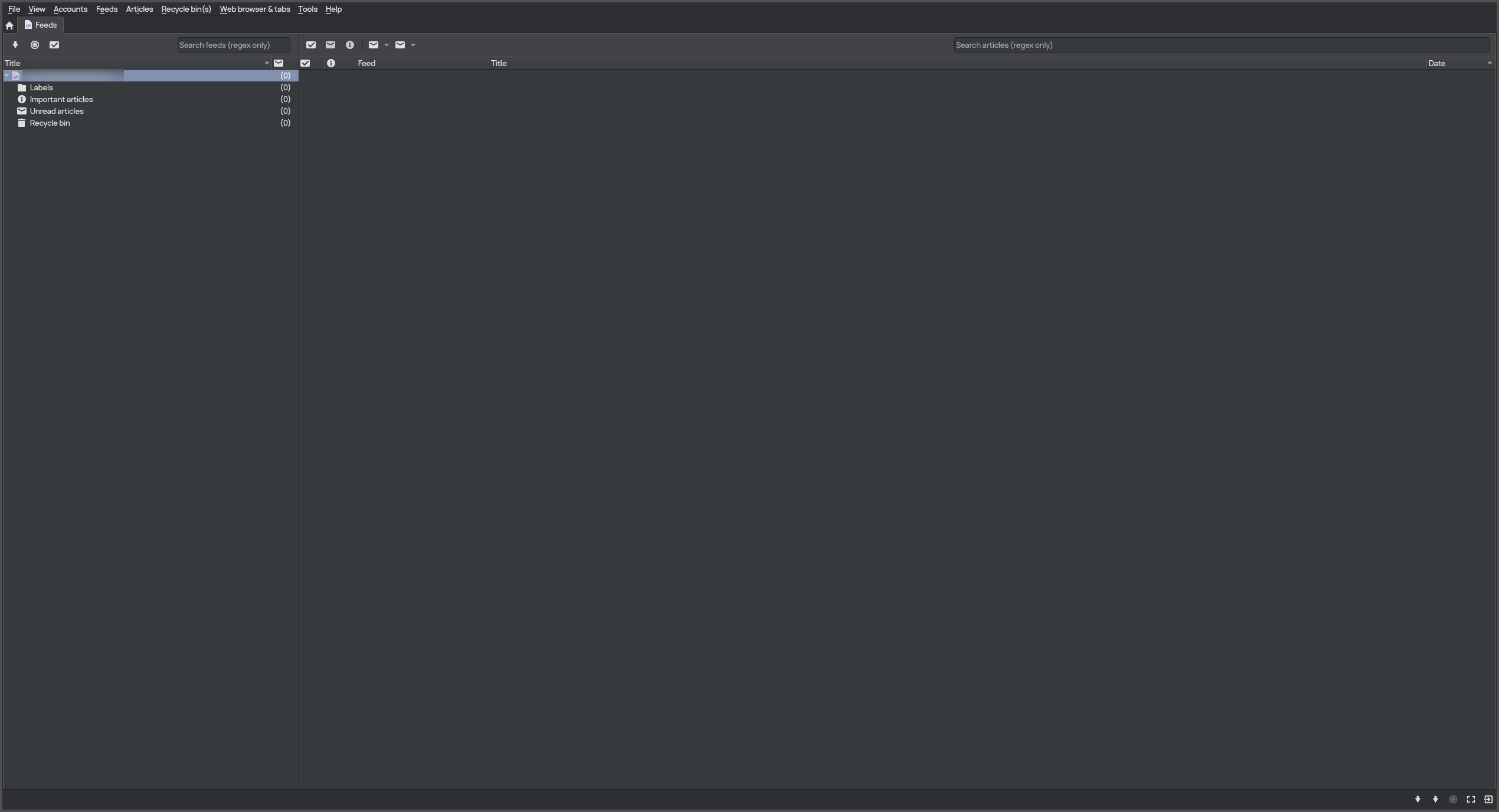Screen dimensions: 1499x812
Task: Open the second envelope dropdown arrow in toolbar
Action: point(412,45)
